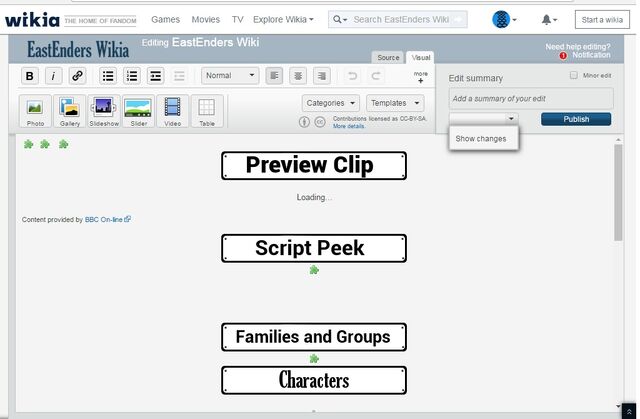Expand the Explore Wikia menu
This screenshot has width=640, height=419.
pyautogui.click(x=283, y=20)
